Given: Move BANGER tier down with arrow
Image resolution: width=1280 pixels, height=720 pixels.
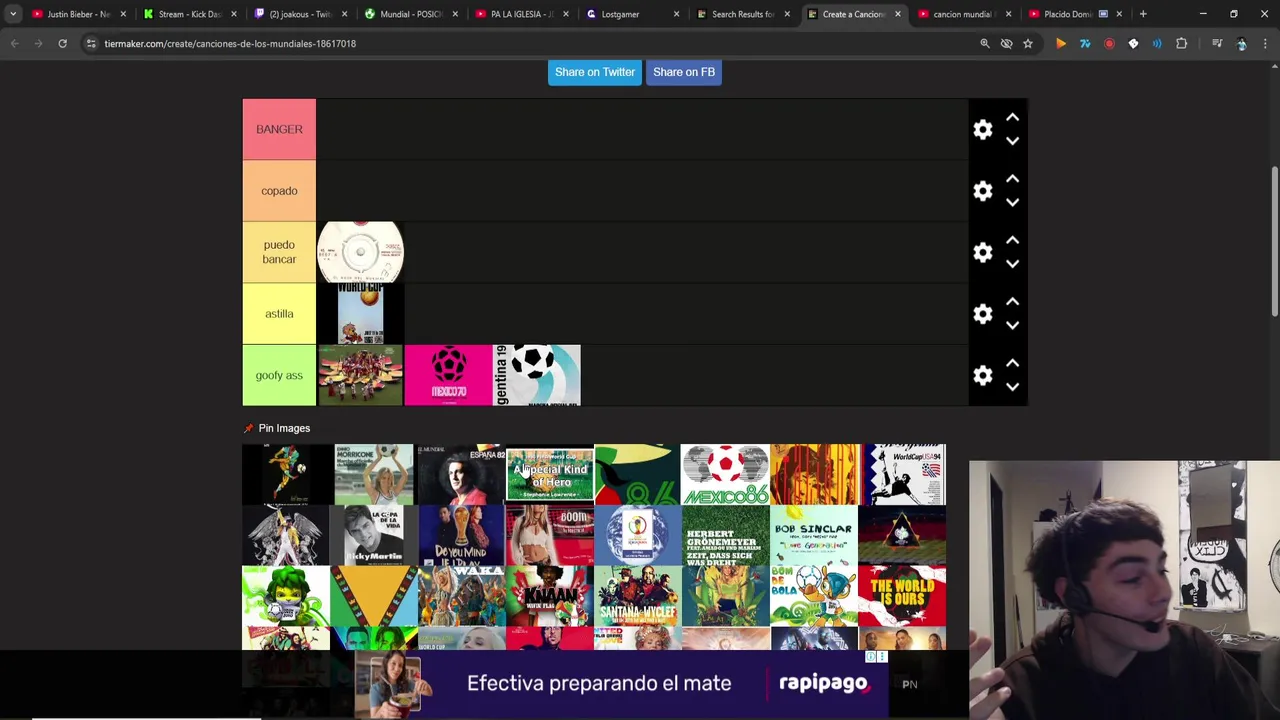Looking at the screenshot, I should tap(1012, 141).
